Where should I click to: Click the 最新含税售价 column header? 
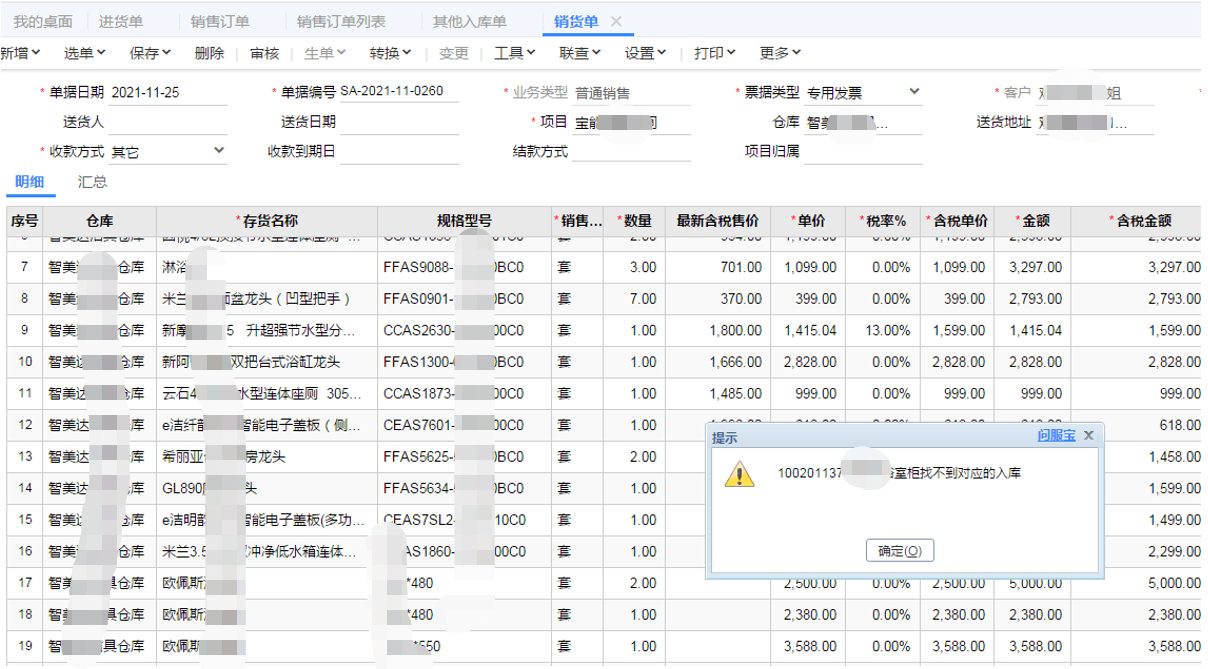pyautogui.click(x=718, y=221)
